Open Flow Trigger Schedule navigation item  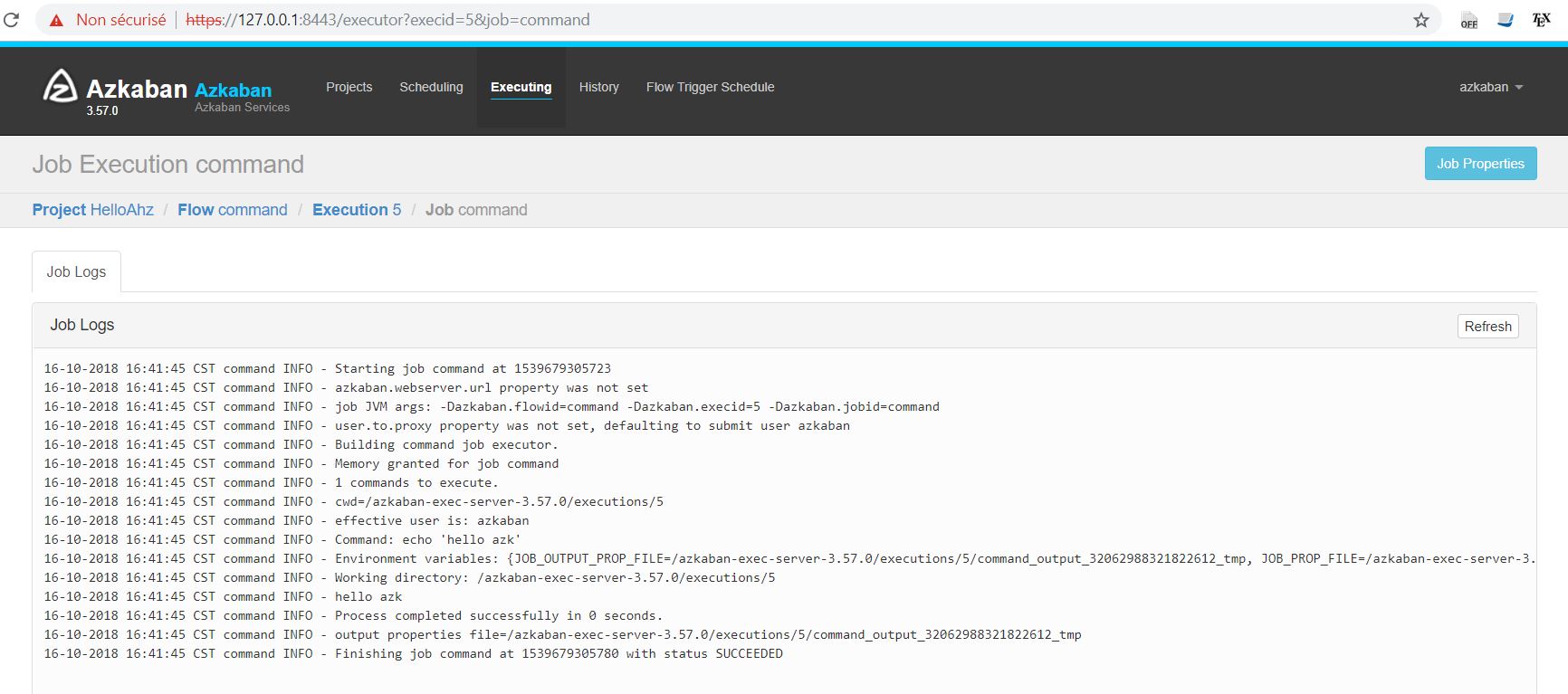pyautogui.click(x=710, y=87)
